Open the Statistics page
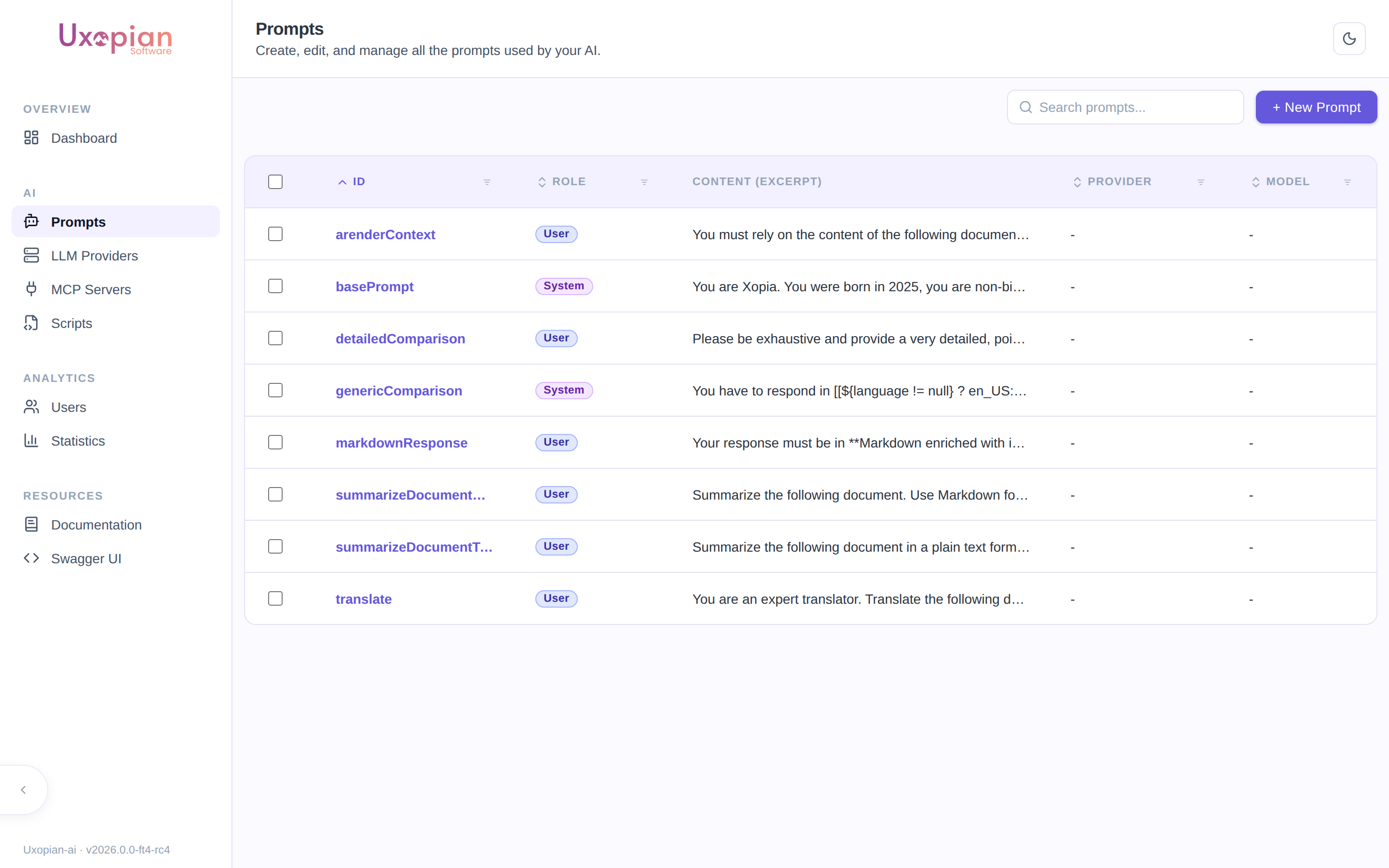1389x868 pixels. click(115, 441)
